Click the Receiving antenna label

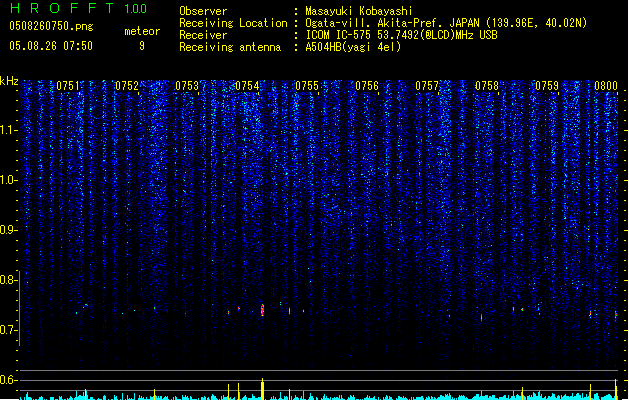[x=230, y=47]
